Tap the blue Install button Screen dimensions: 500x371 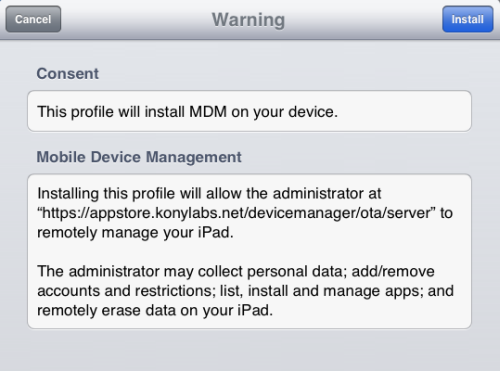pyautogui.click(x=468, y=19)
